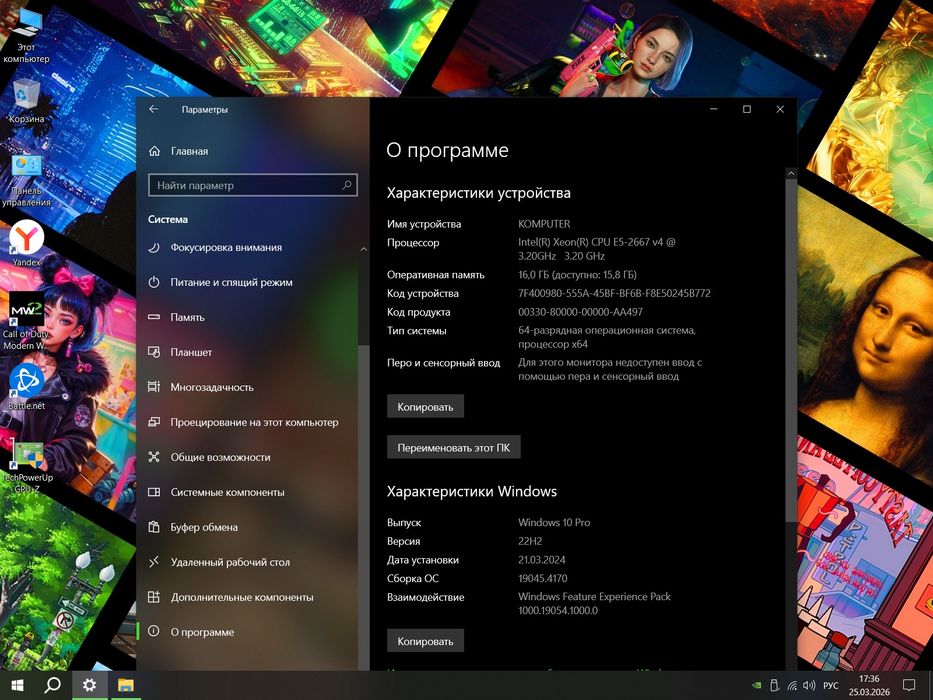Select the Yandex browser desktop icon

point(26,244)
